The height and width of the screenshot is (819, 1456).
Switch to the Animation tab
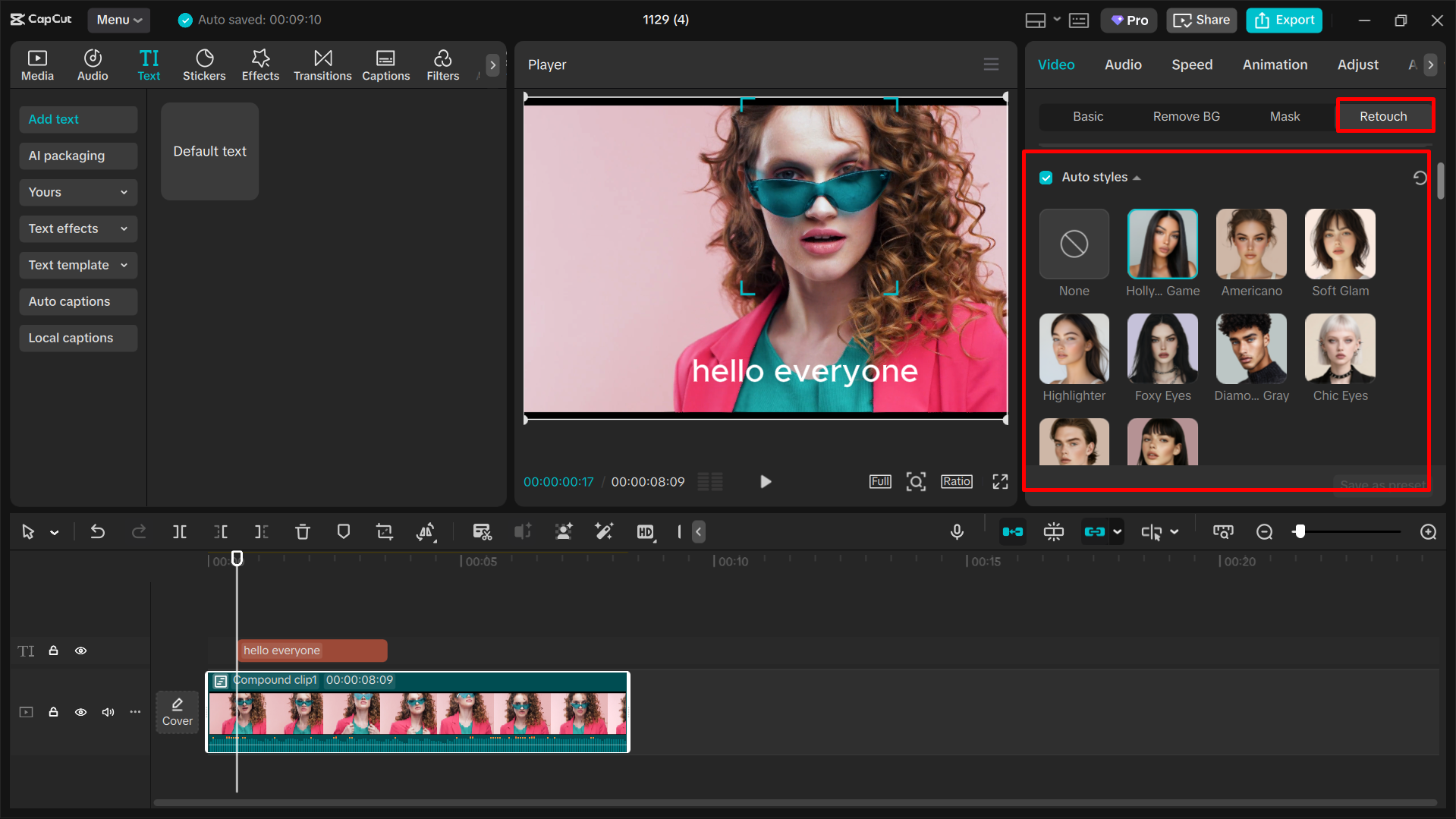[x=1275, y=65]
